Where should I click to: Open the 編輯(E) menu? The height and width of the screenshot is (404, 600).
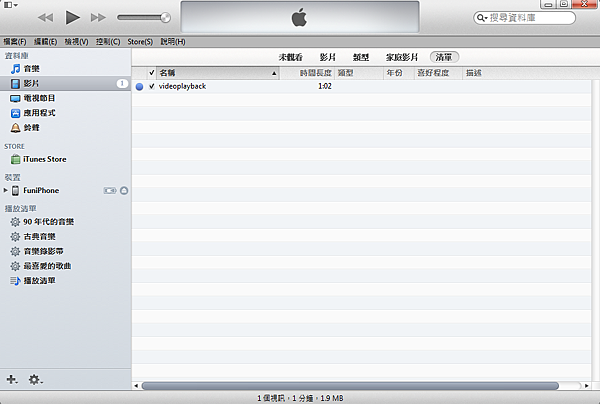45,42
